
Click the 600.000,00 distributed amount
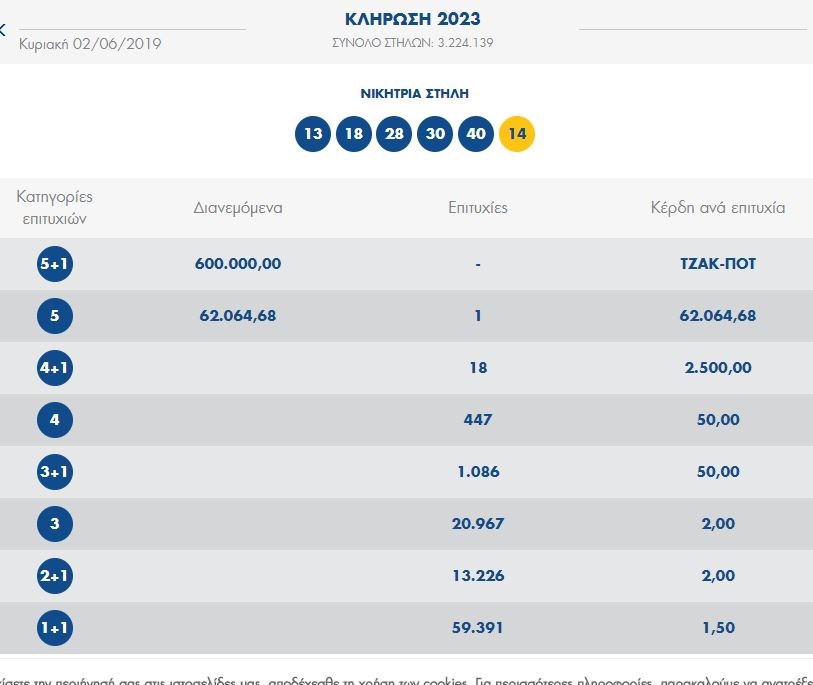(238, 264)
